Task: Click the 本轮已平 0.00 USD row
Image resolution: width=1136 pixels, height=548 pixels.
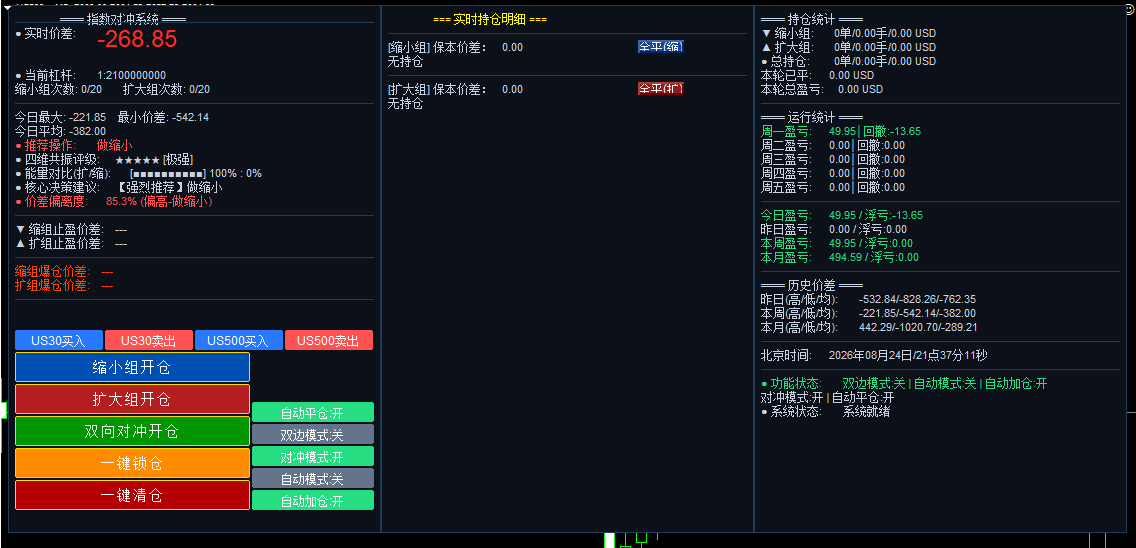Action: pyautogui.click(x=817, y=75)
